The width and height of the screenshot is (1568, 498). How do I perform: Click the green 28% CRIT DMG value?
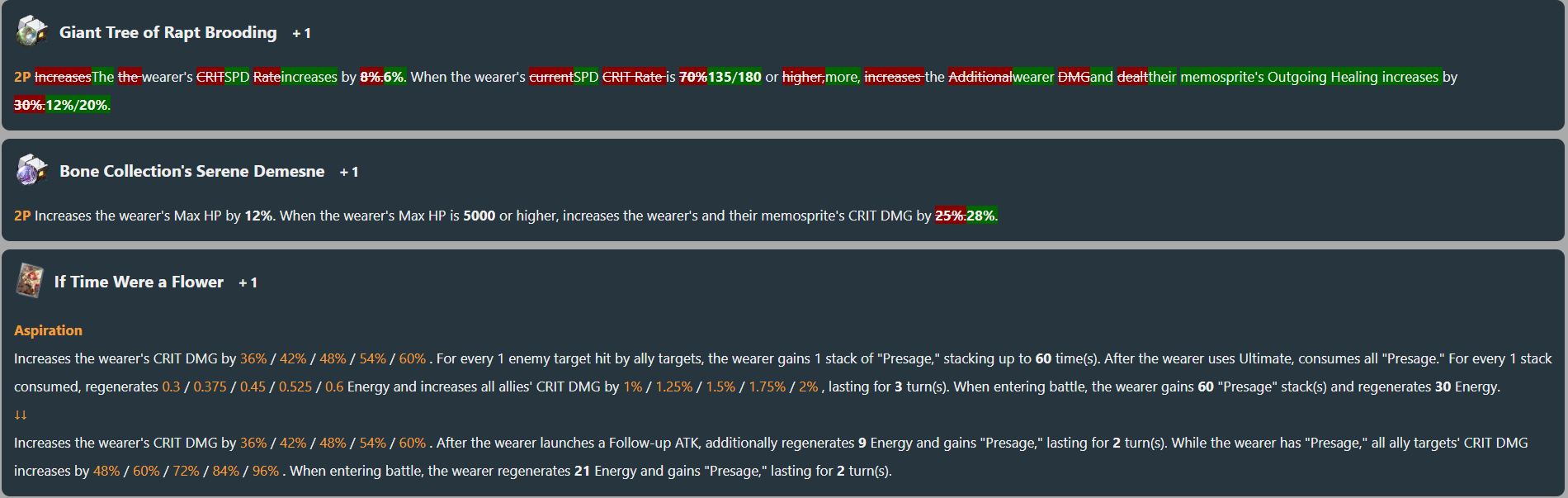(x=982, y=216)
